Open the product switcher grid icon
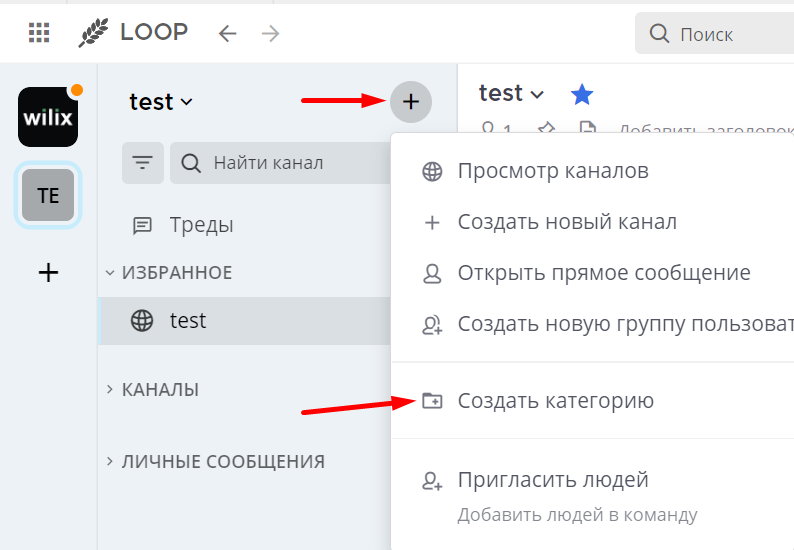The width and height of the screenshot is (794, 550). pyautogui.click(x=39, y=33)
